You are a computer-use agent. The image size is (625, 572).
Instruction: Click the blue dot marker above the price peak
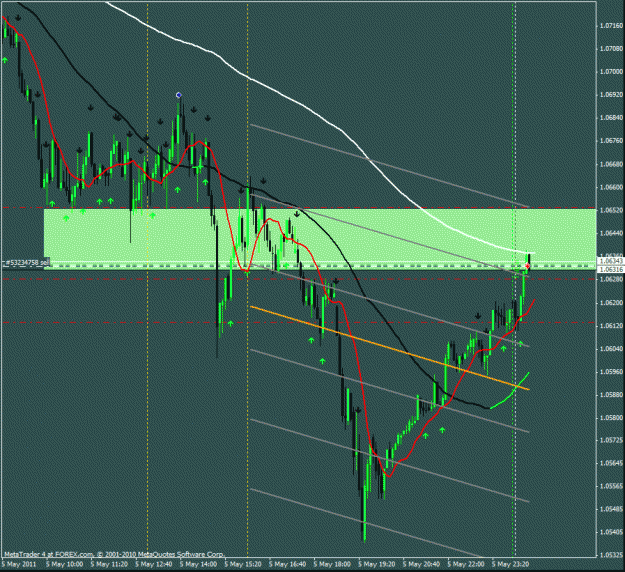pos(179,95)
